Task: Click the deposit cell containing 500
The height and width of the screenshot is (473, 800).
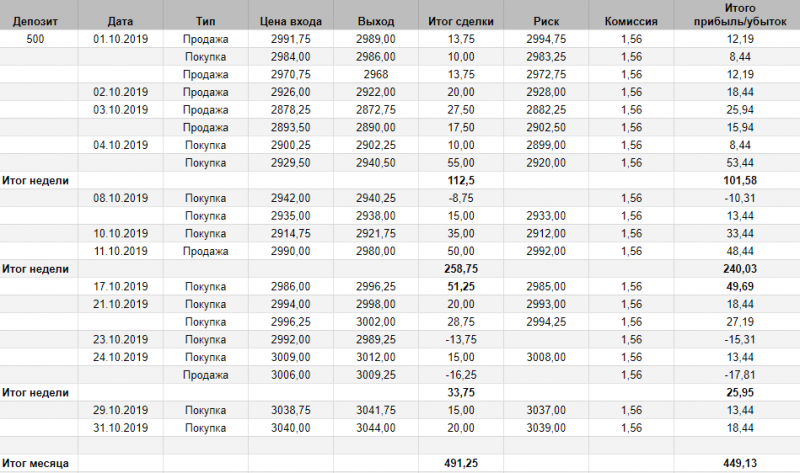Action: tap(35, 39)
